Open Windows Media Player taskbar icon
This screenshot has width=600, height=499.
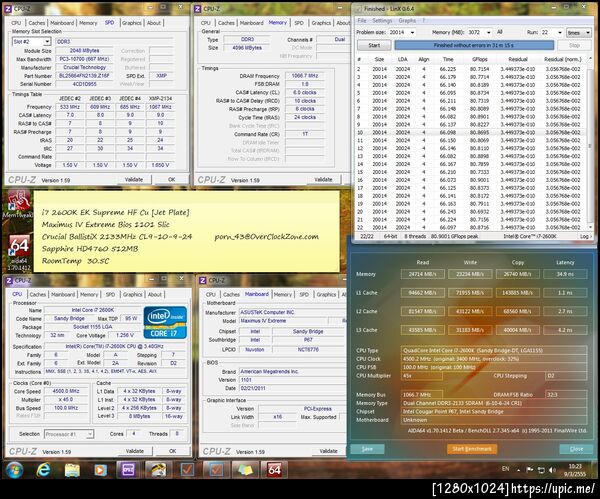pos(100,470)
